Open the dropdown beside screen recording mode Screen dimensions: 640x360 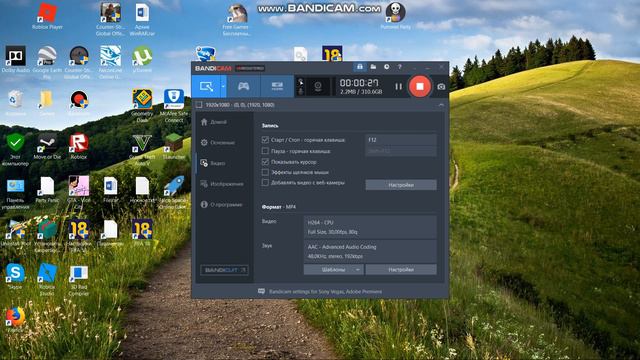[223, 86]
